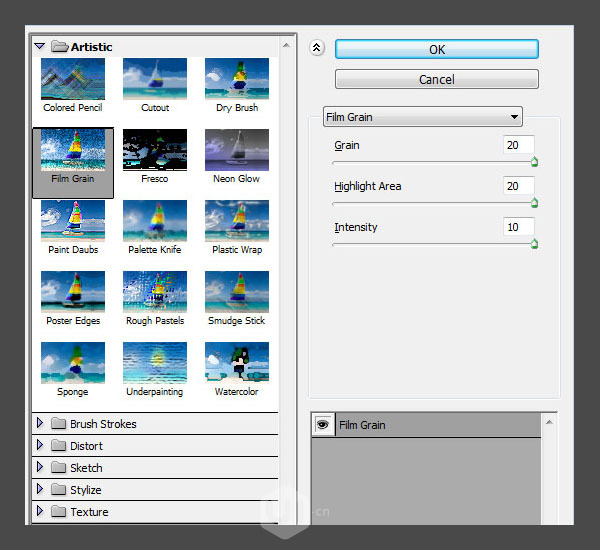Choose the Rough Pastels filter thumbnail

point(155,292)
